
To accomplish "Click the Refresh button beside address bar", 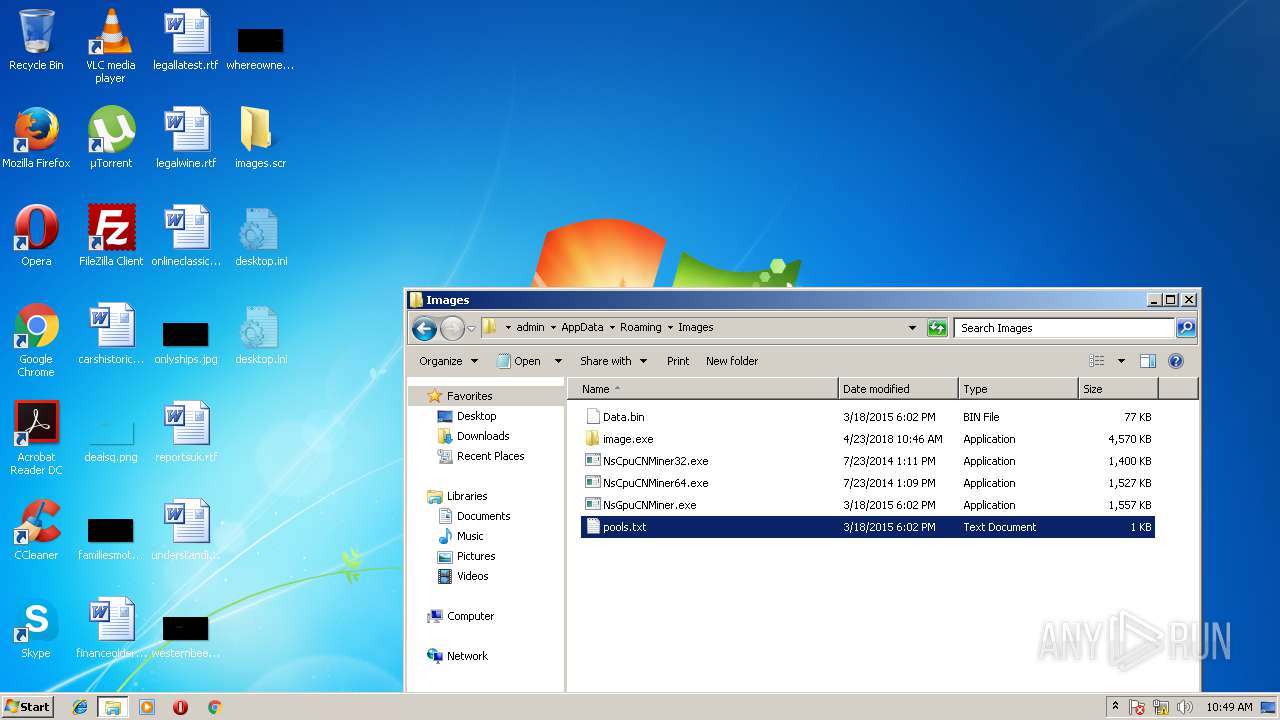I will coord(937,328).
